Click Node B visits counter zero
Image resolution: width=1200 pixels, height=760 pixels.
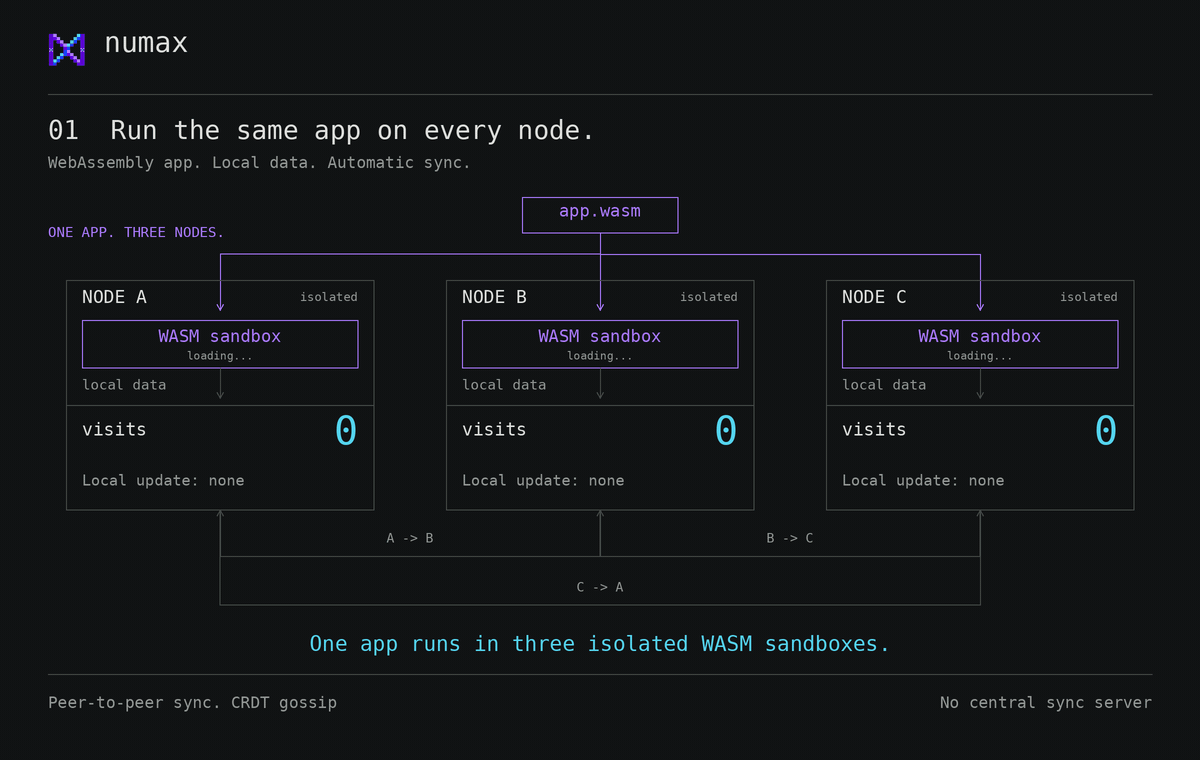pyautogui.click(x=726, y=431)
